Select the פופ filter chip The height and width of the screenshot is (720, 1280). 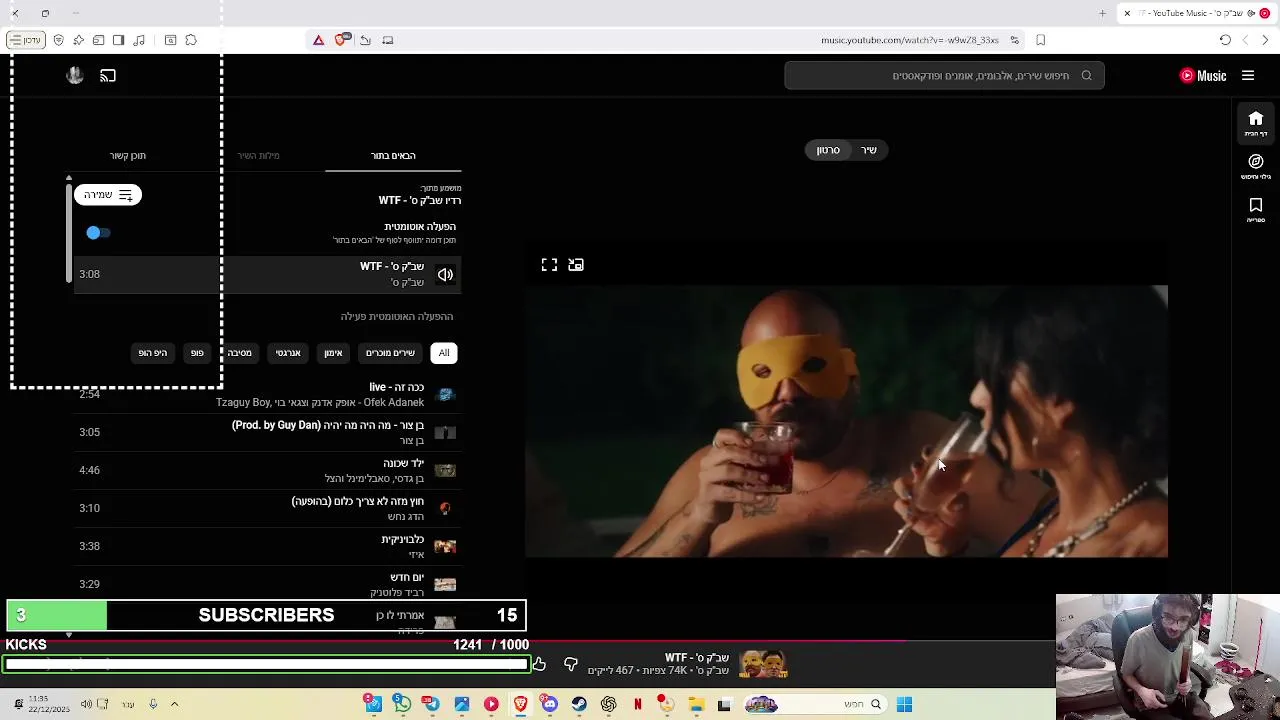click(x=197, y=353)
